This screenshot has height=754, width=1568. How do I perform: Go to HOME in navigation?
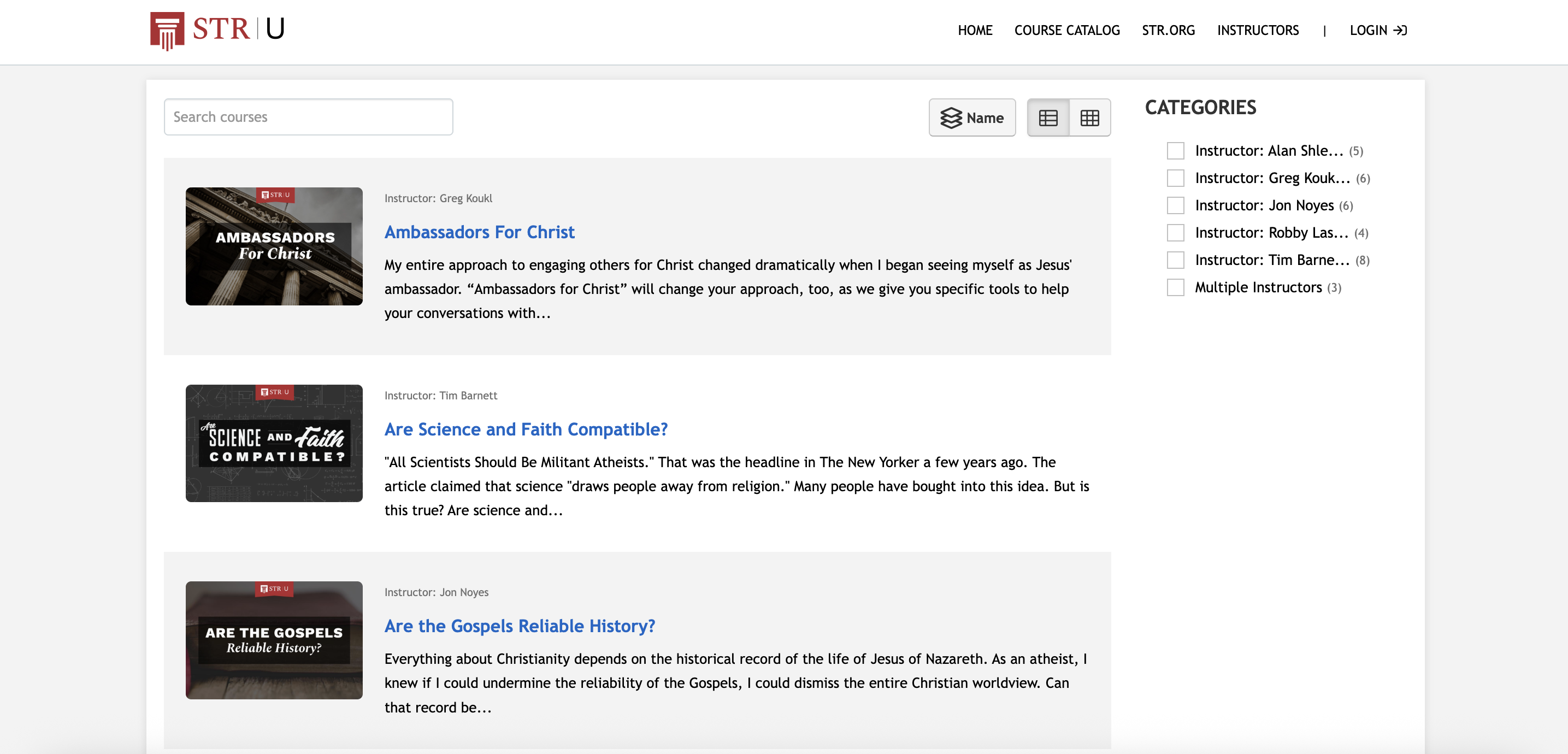(x=975, y=31)
